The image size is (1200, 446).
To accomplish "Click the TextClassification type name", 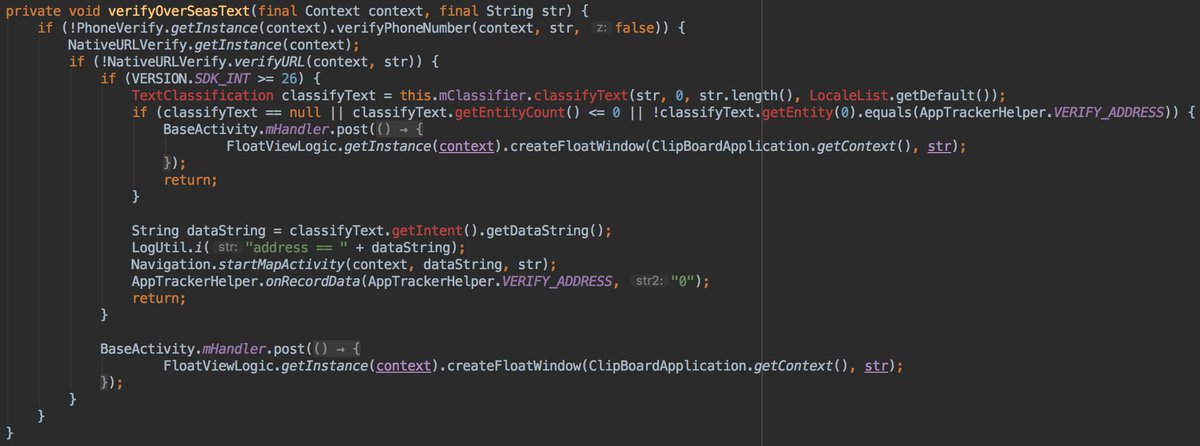I will click(203, 96).
